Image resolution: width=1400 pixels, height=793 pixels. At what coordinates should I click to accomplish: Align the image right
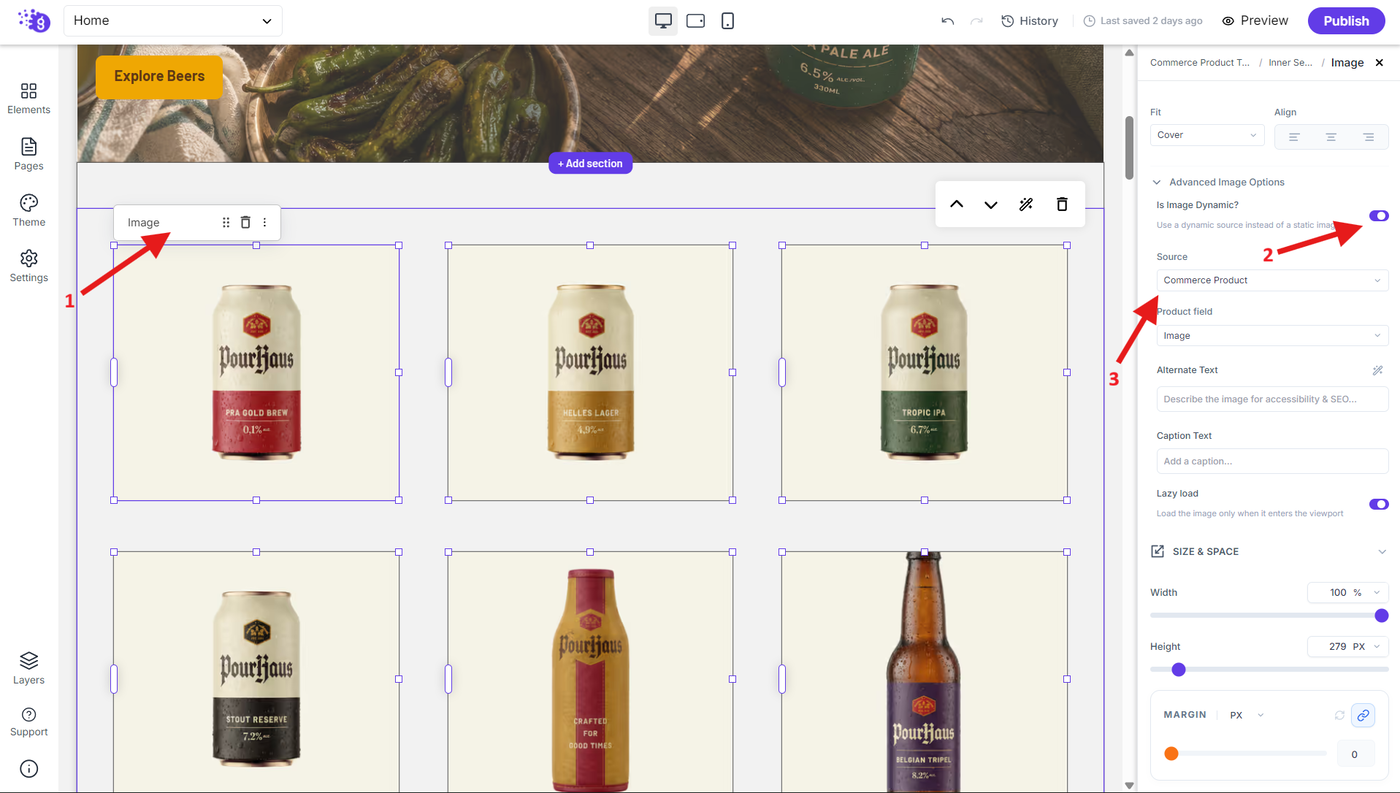click(x=1368, y=136)
